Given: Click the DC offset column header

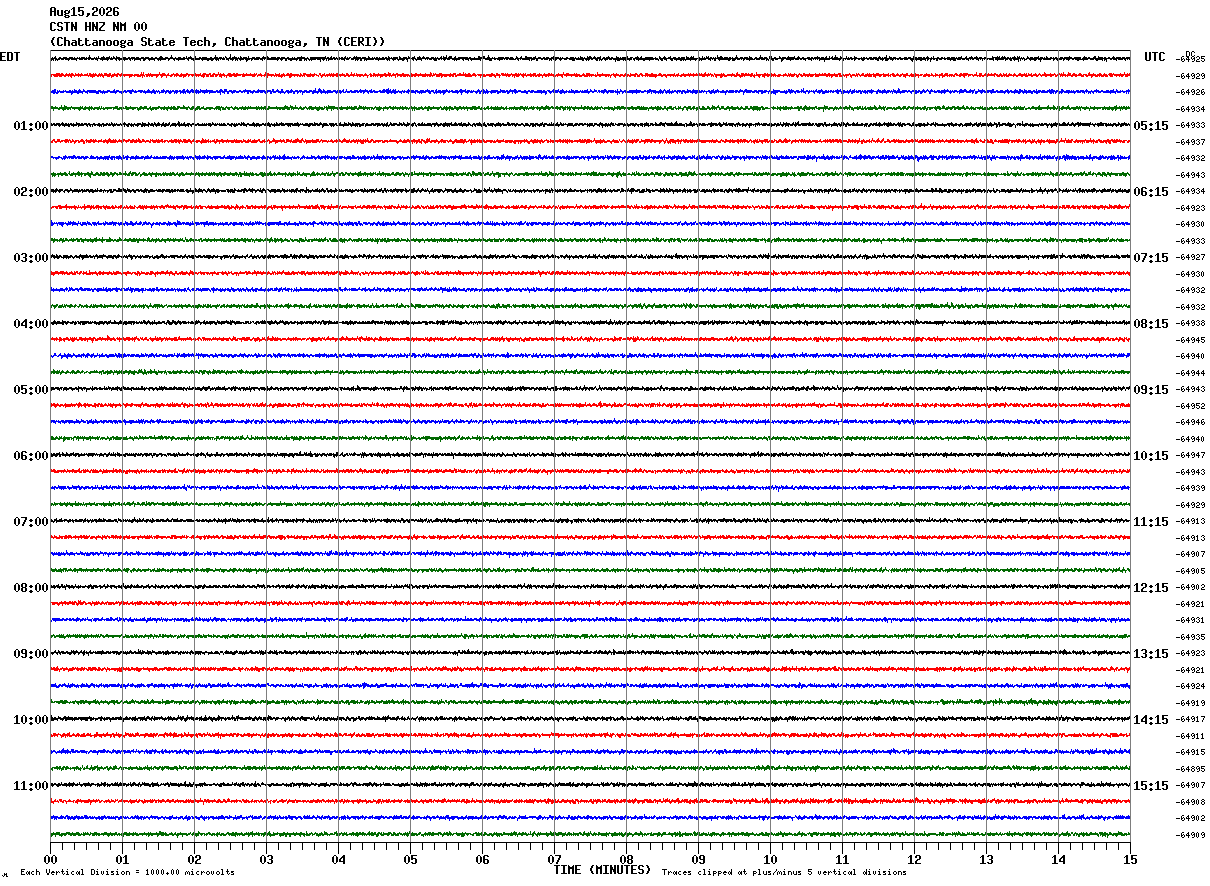Looking at the screenshot, I should 1190,54.
